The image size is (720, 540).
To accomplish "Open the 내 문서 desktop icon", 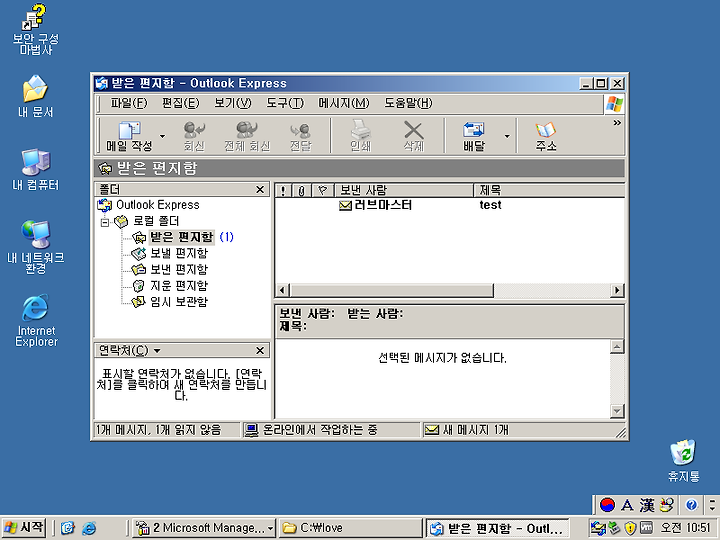I will 35,96.
